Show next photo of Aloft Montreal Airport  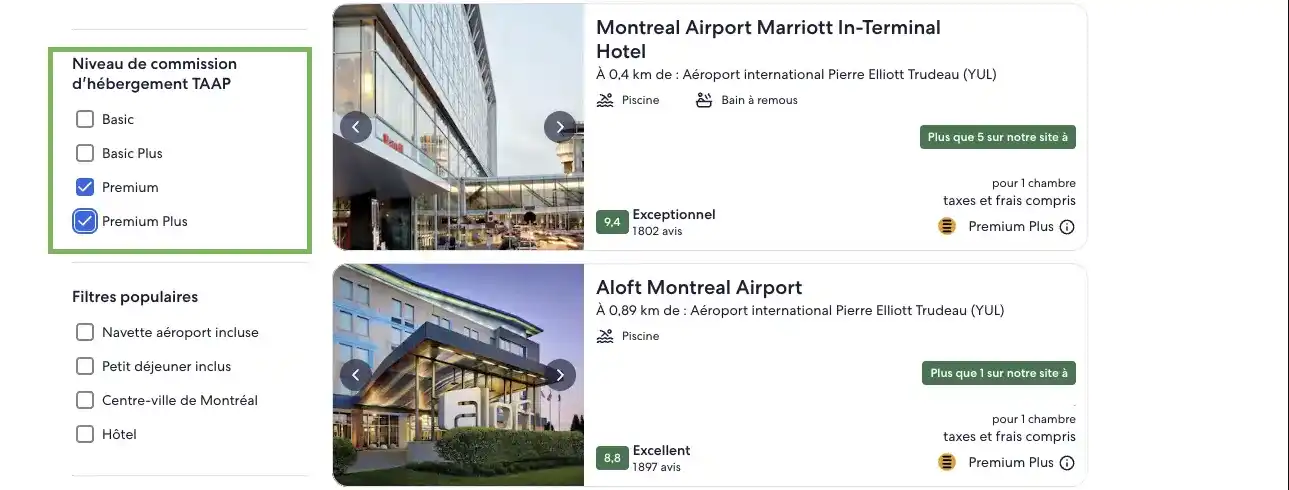560,375
